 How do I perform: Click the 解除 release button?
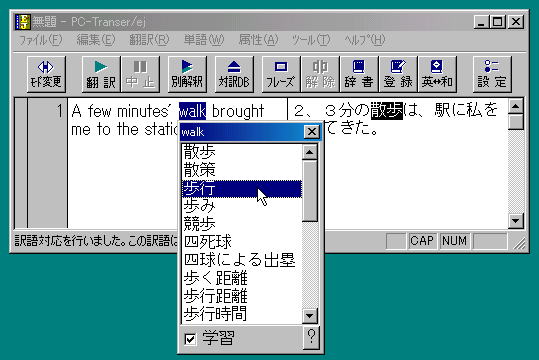click(x=320, y=74)
